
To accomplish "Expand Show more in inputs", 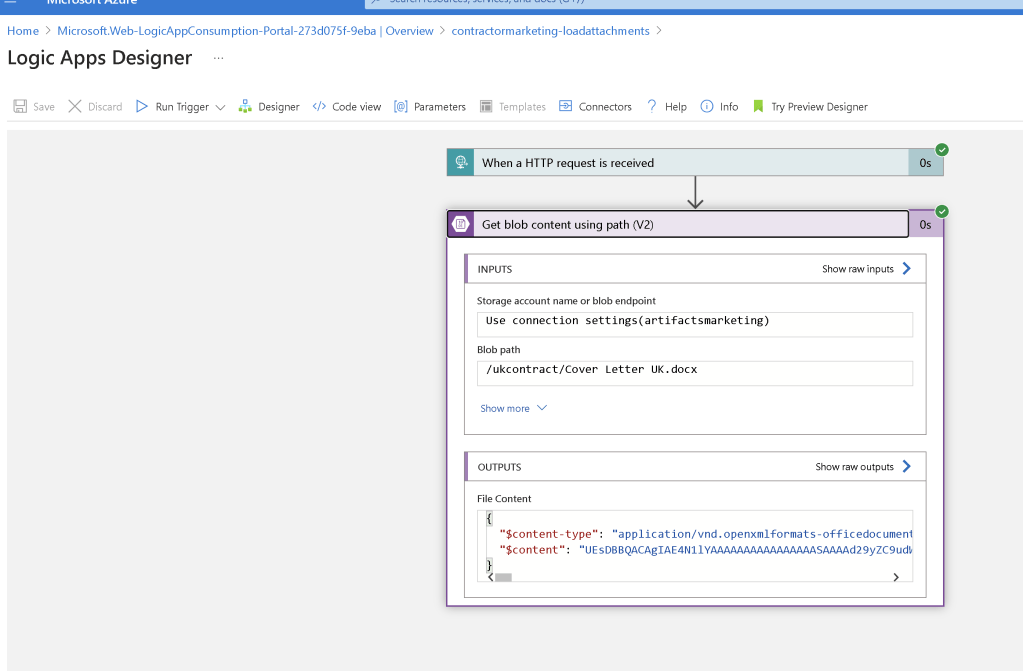I will 504,409.
